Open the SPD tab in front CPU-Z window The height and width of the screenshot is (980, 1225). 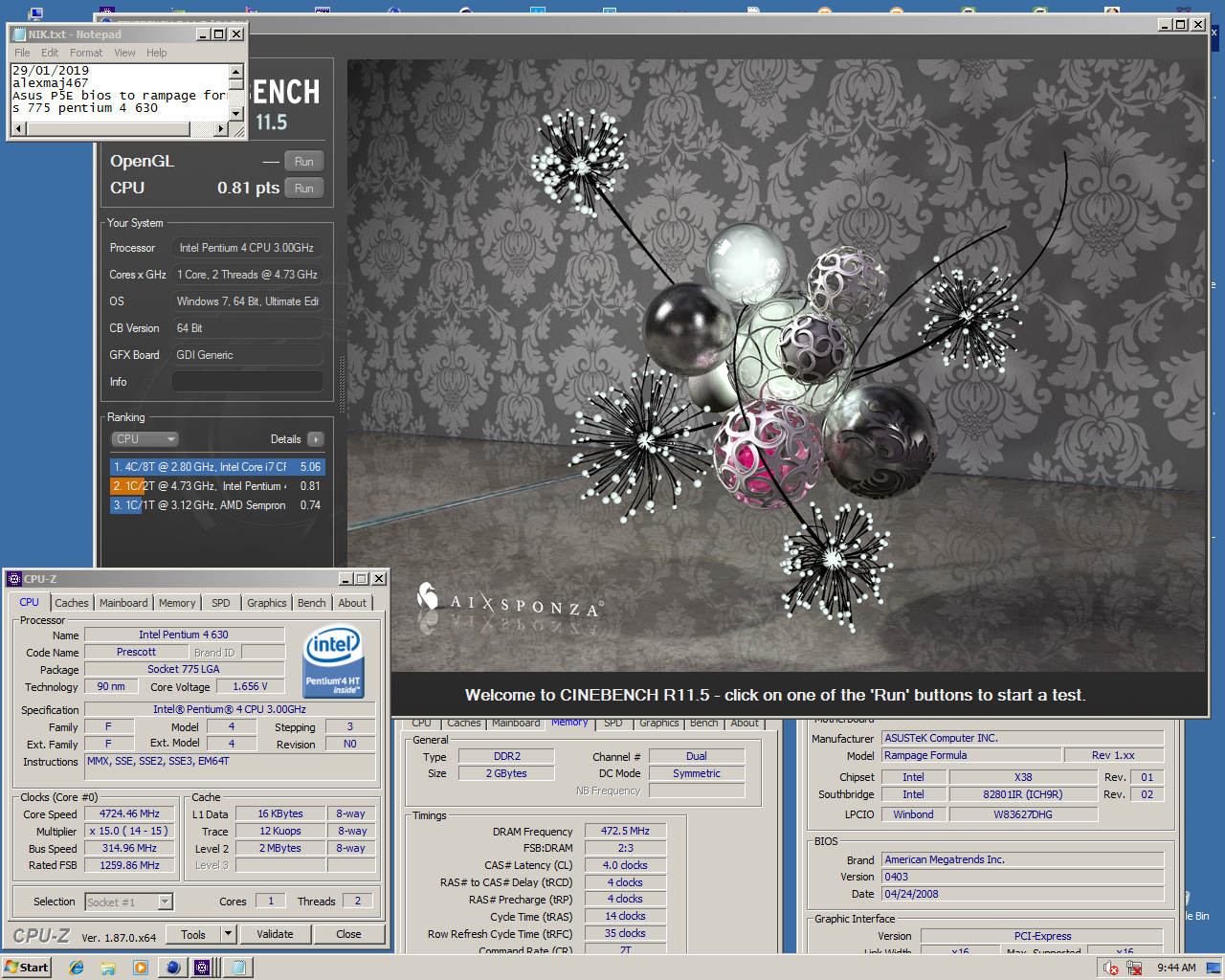pyautogui.click(x=221, y=603)
